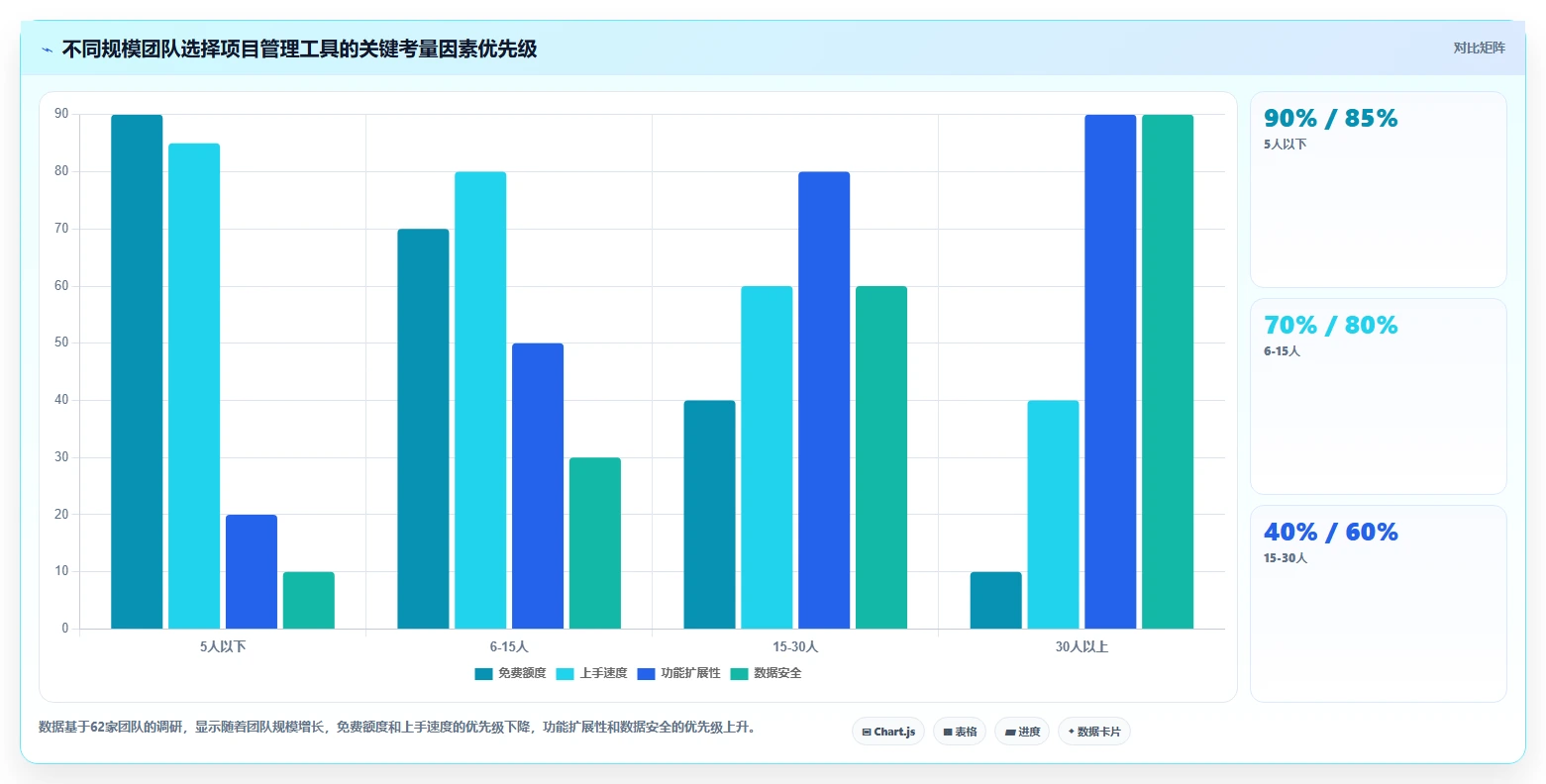Click the lightning icon beside the chart title

pos(48,49)
